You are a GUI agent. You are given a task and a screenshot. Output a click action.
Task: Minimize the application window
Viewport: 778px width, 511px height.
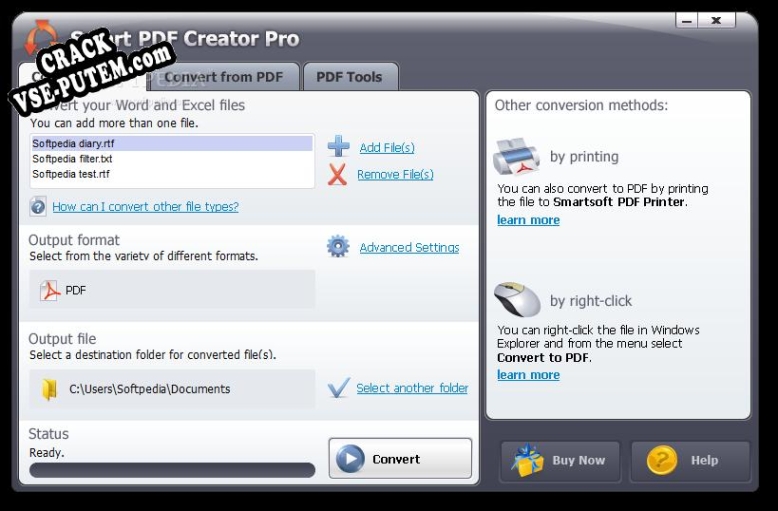click(687, 21)
